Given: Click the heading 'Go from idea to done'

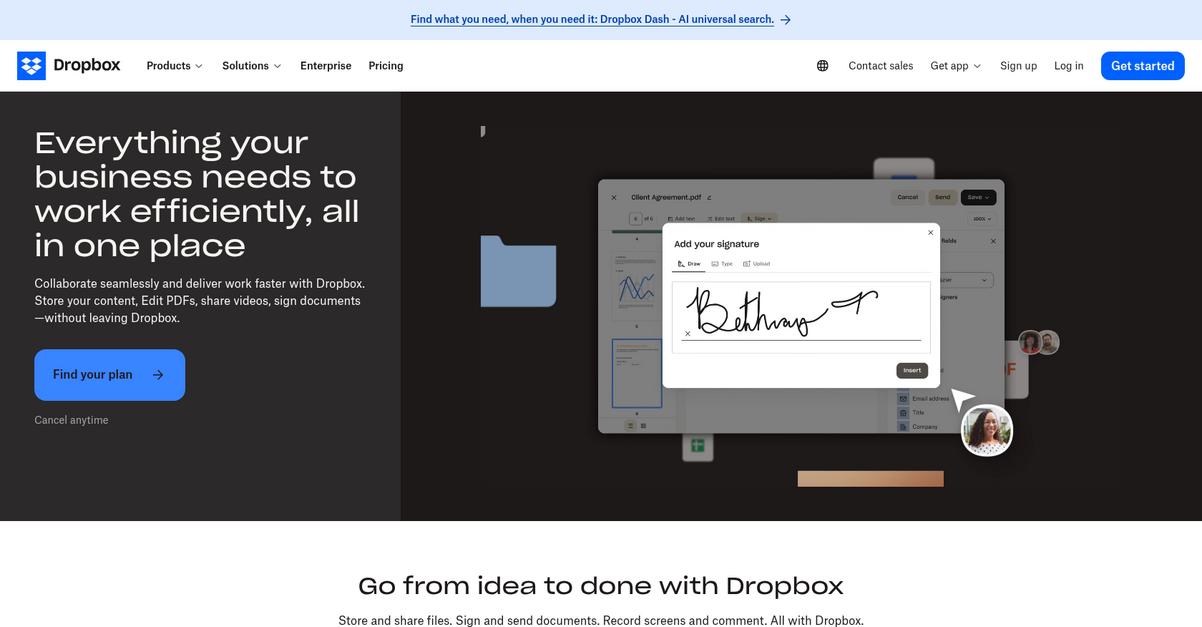Looking at the screenshot, I should 601,586.
